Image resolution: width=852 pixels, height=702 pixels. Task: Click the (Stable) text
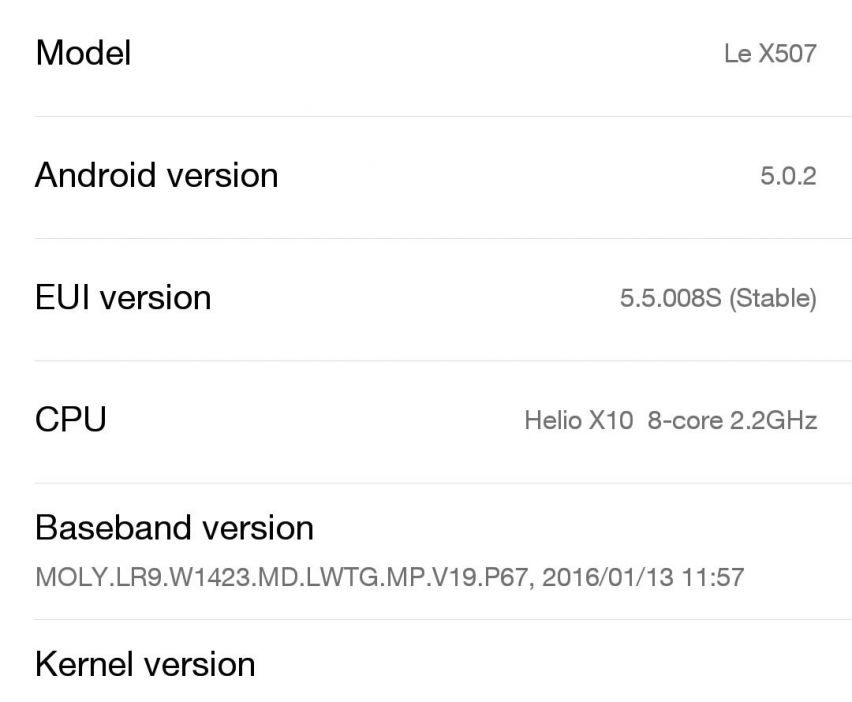[773, 298]
